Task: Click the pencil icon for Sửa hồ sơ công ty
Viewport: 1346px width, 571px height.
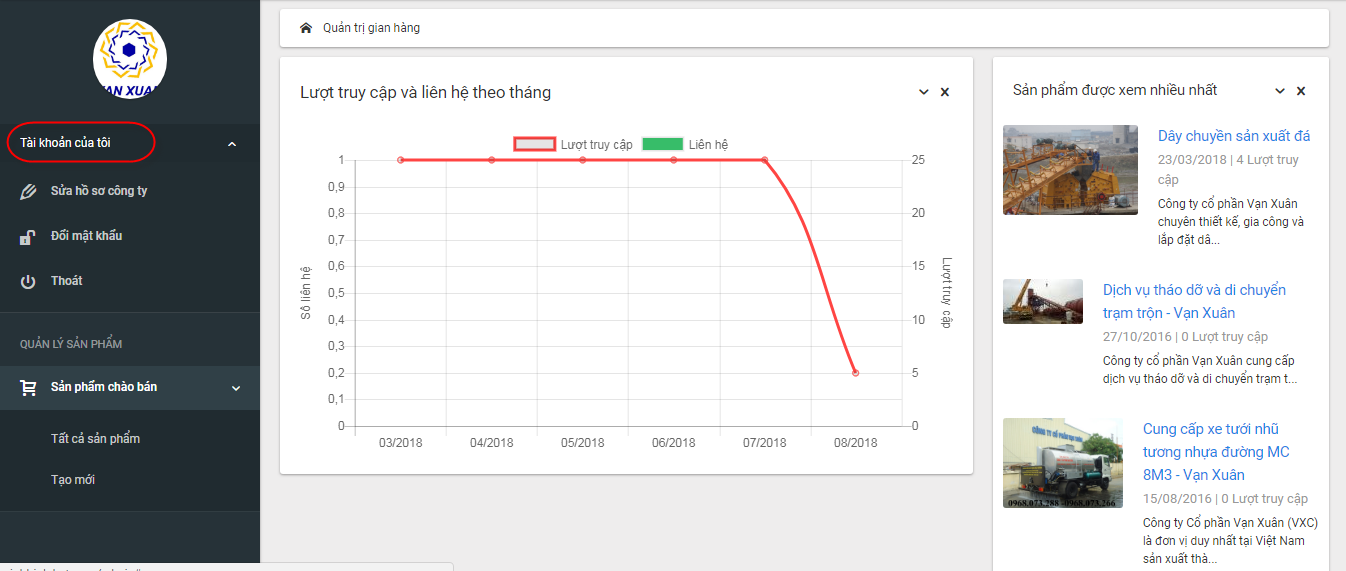Action: click(28, 191)
